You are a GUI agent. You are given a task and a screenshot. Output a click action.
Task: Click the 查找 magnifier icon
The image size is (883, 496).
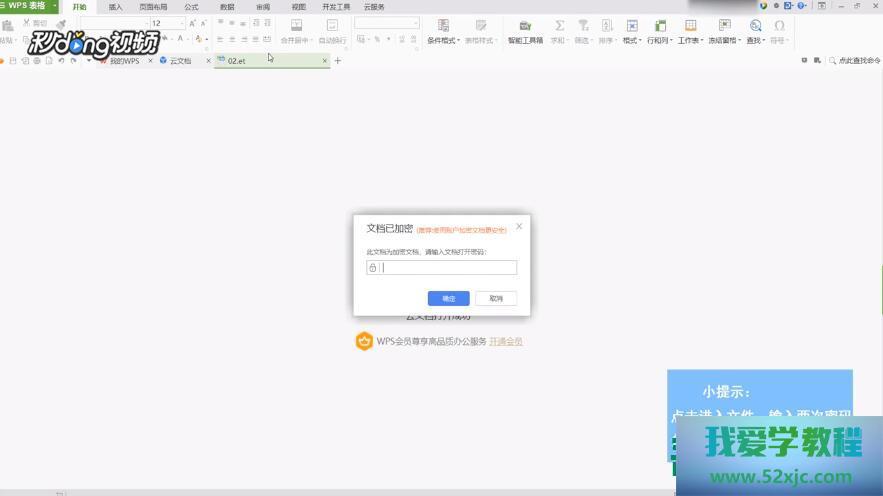point(755,26)
